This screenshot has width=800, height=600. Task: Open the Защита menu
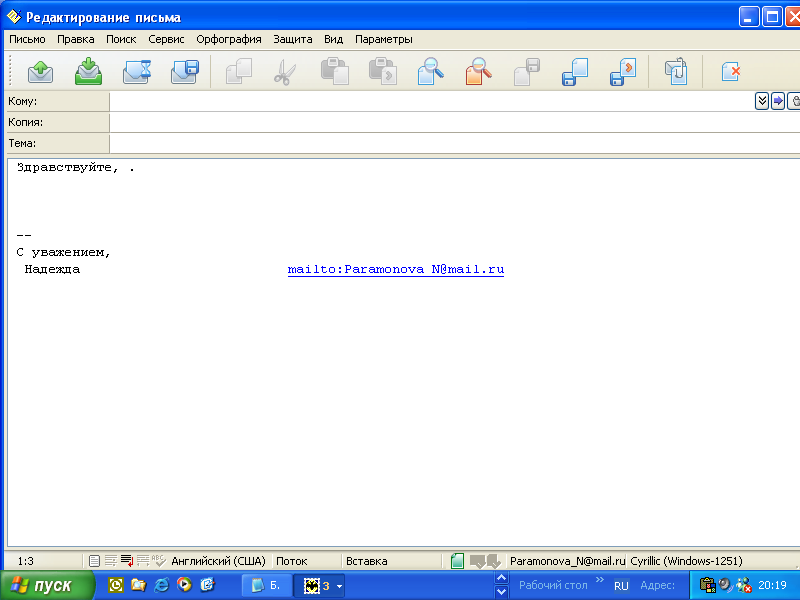click(292, 39)
